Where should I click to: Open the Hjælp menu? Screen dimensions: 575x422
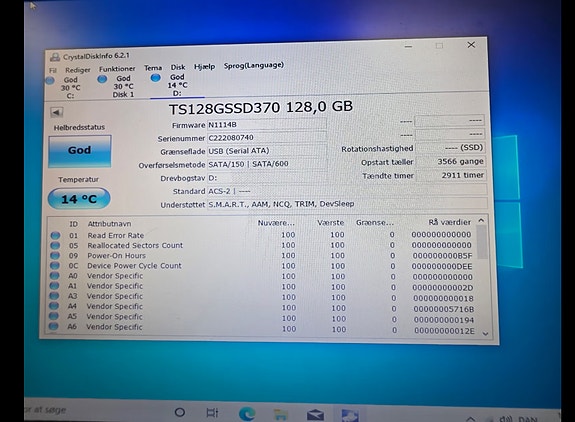point(204,67)
